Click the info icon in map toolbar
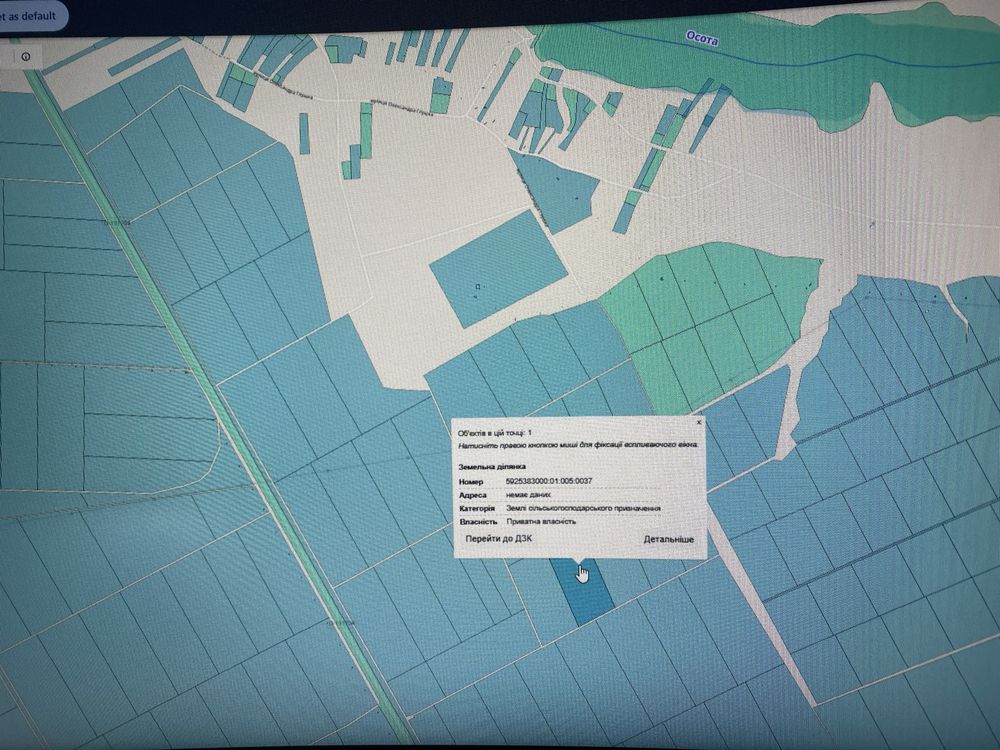 [26, 57]
